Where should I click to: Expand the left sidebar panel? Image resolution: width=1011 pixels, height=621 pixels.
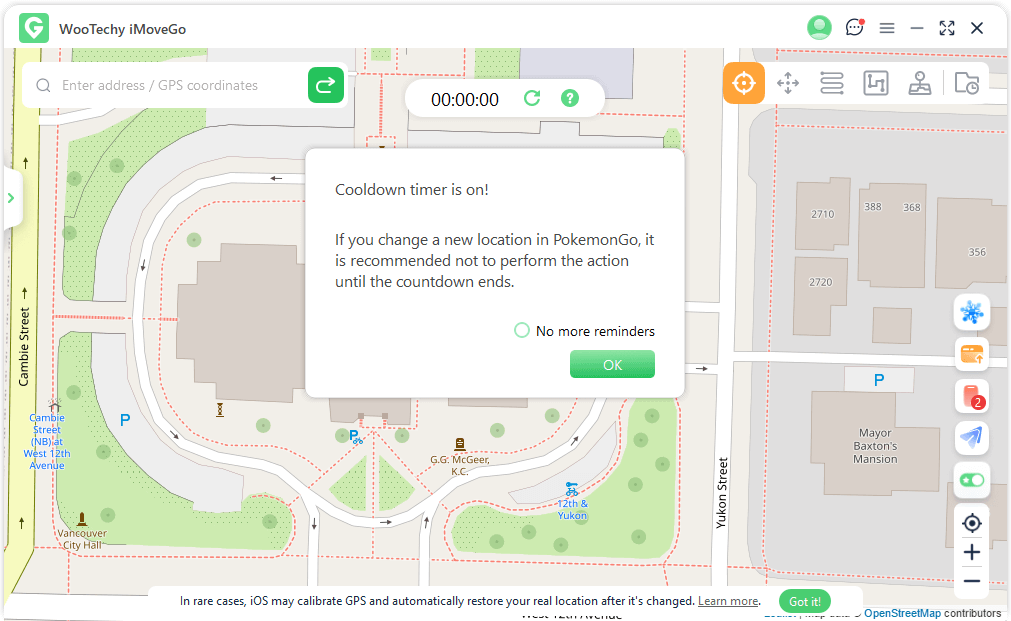click(x=12, y=198)
